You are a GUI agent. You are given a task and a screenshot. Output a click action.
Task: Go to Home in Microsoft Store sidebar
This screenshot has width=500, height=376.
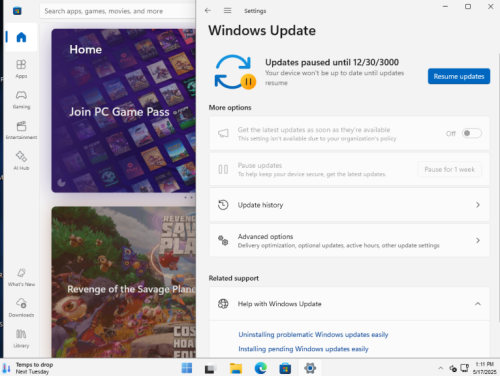click(x=21, y=37)
